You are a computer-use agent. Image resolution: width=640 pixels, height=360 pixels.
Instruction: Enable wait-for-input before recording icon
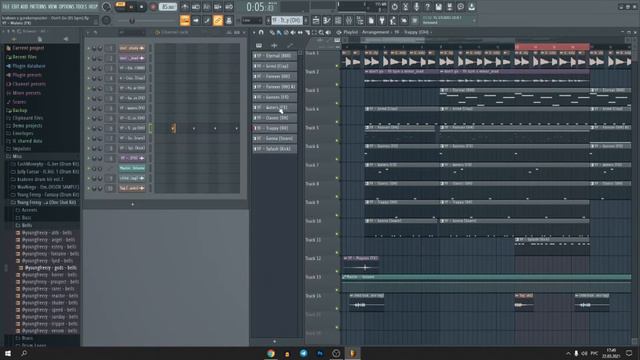(196, 7)
